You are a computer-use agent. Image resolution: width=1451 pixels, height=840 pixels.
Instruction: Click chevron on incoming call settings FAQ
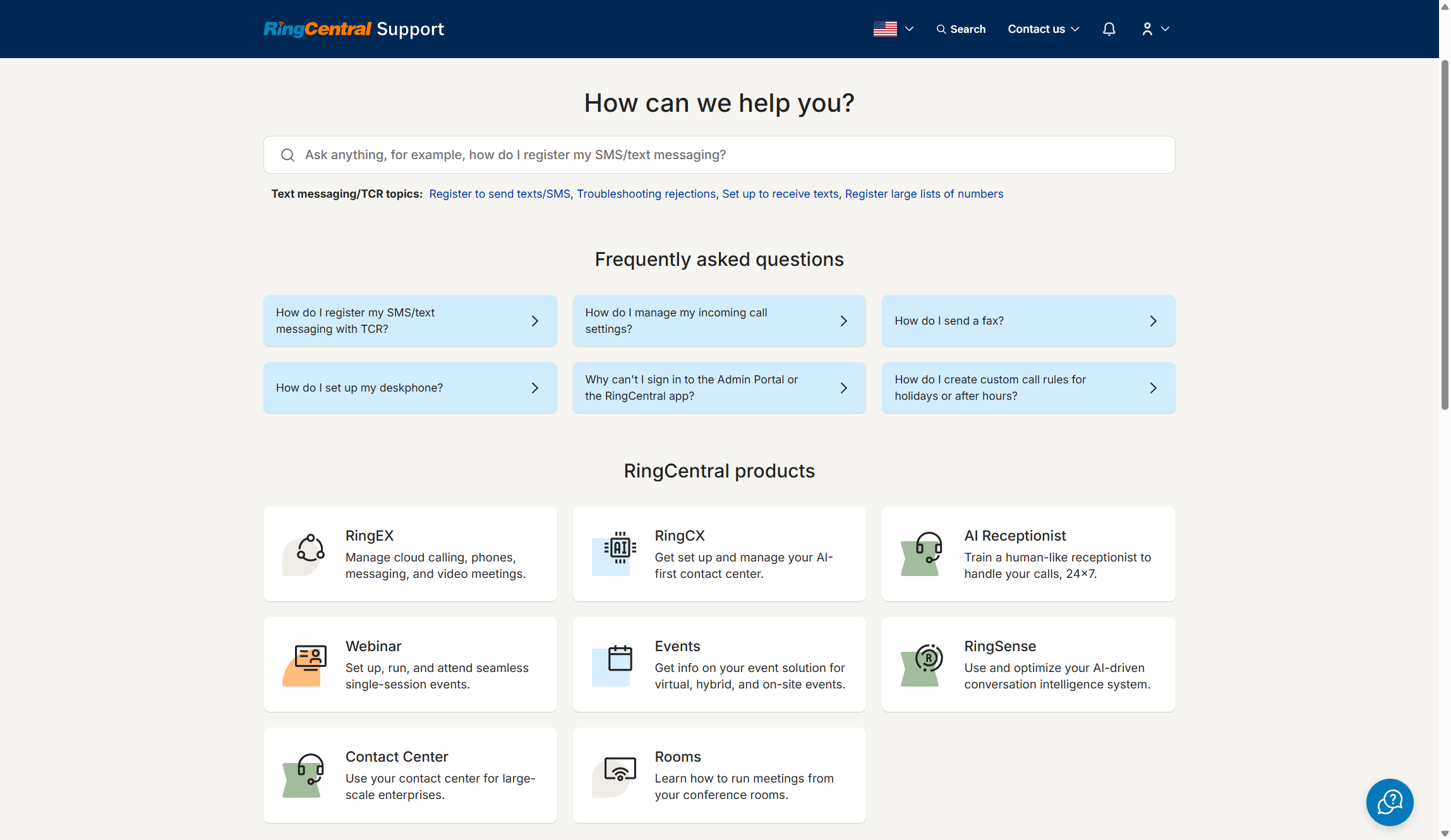click(844, 321)
